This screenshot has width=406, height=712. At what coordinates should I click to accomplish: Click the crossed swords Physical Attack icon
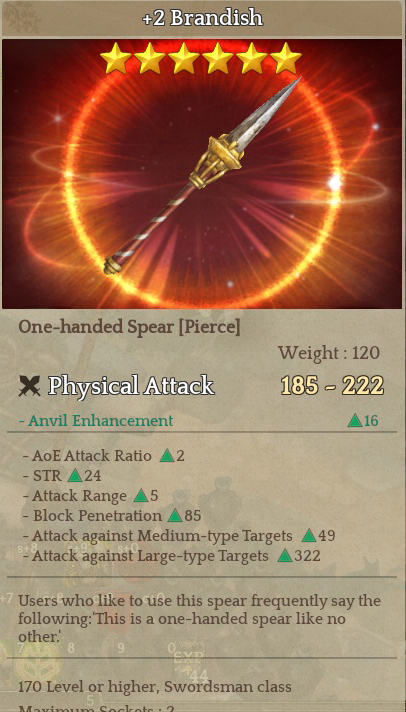[30, 386]
